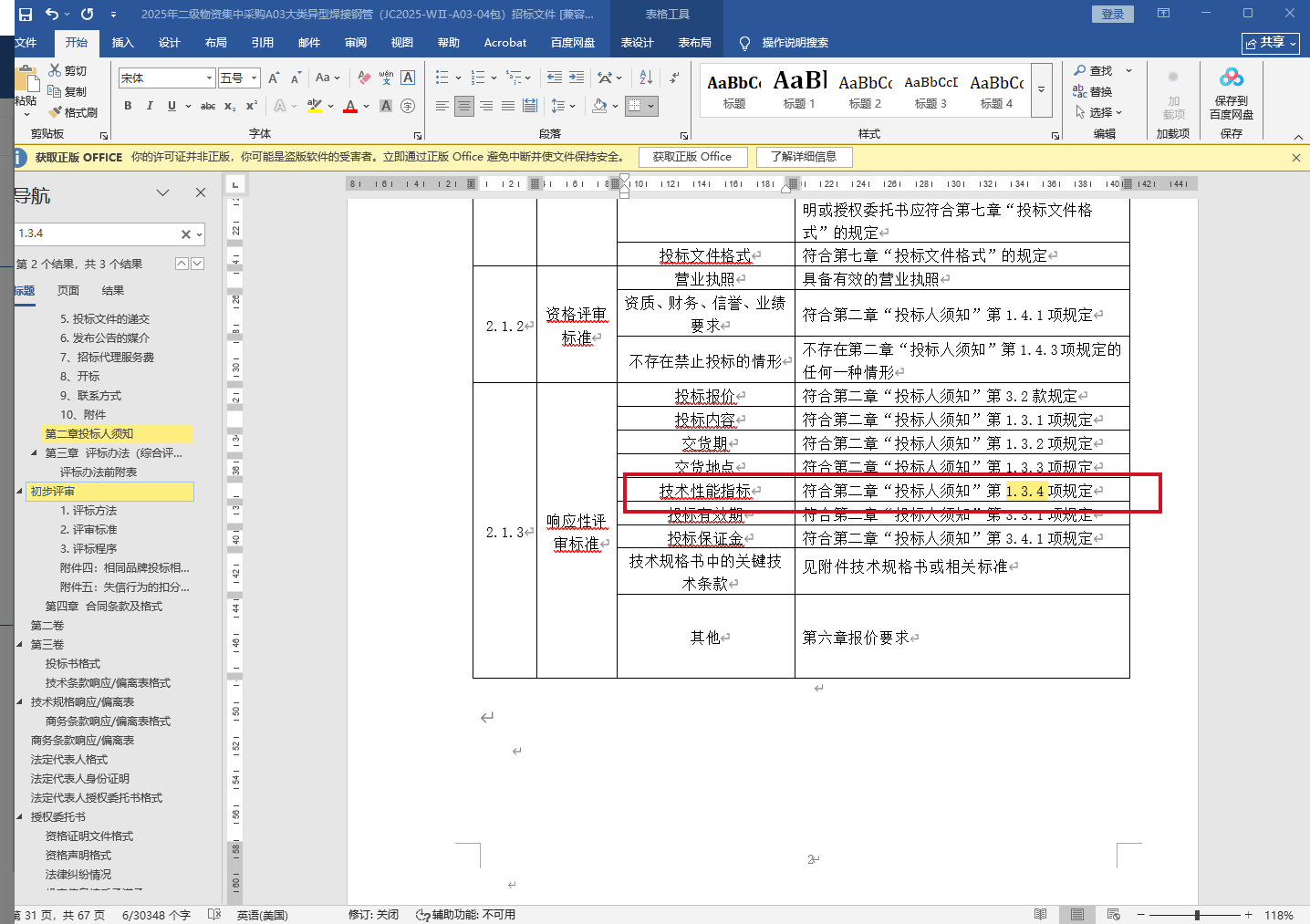This screenshot has width=1310, height=924.
Task: Justify the paragraph text
Action: 508,106
